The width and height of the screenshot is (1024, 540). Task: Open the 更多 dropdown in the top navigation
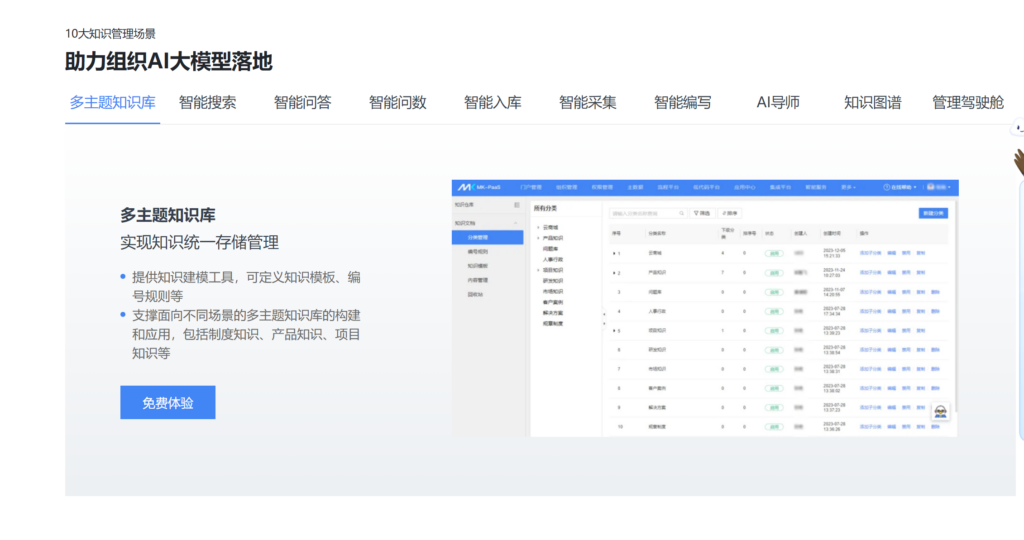tap(848, 187)
